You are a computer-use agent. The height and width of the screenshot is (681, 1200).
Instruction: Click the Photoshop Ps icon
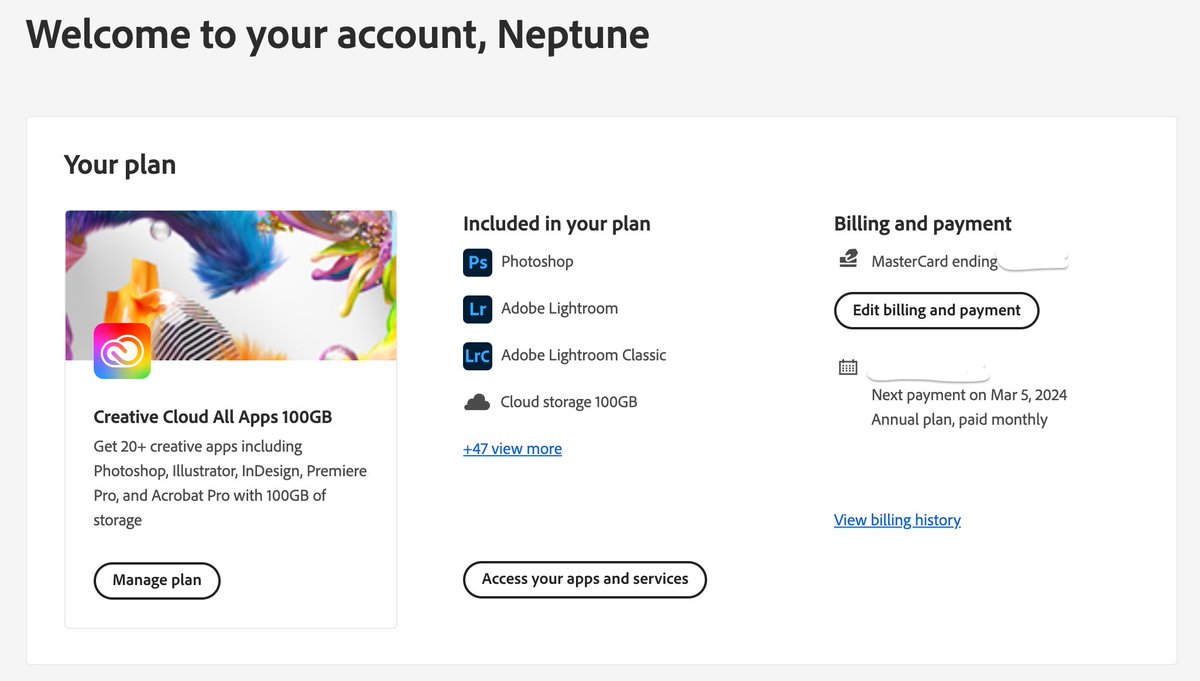(x=478, y=262)
